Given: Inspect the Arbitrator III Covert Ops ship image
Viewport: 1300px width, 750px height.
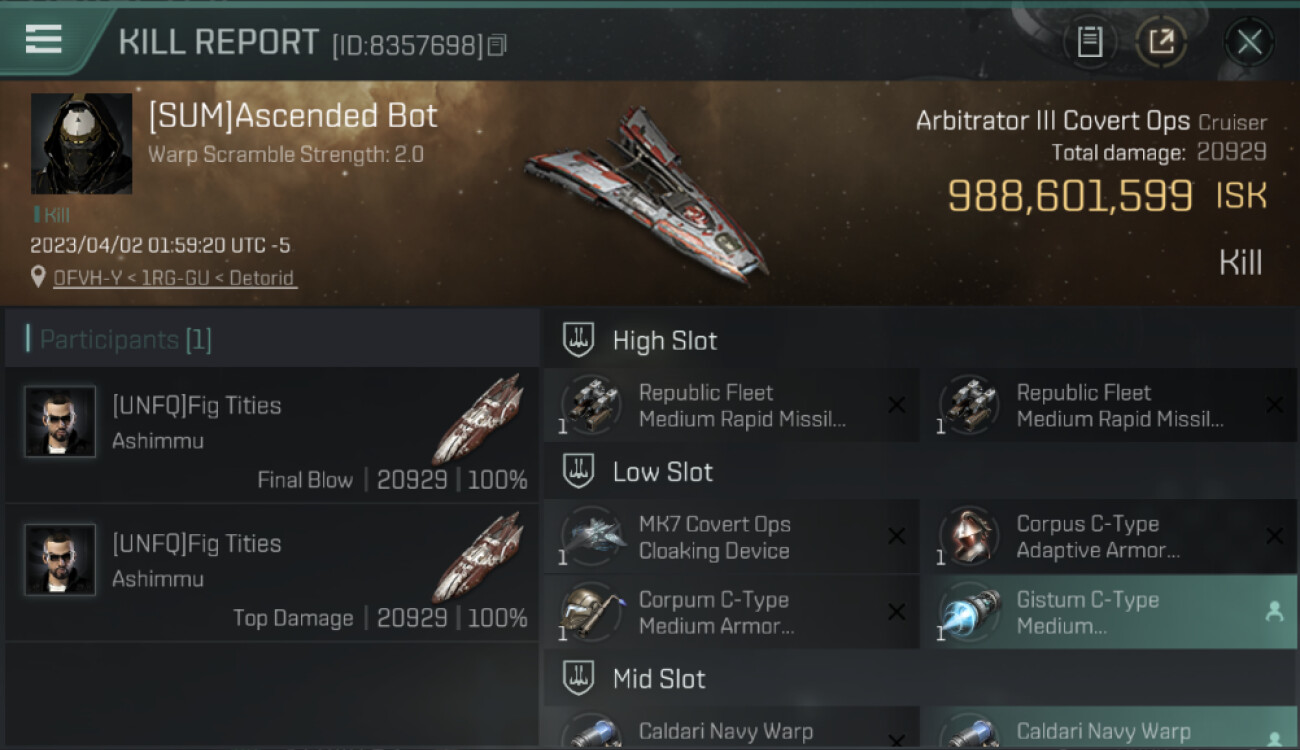Looking at the screenshot, I should coord(646,192).
